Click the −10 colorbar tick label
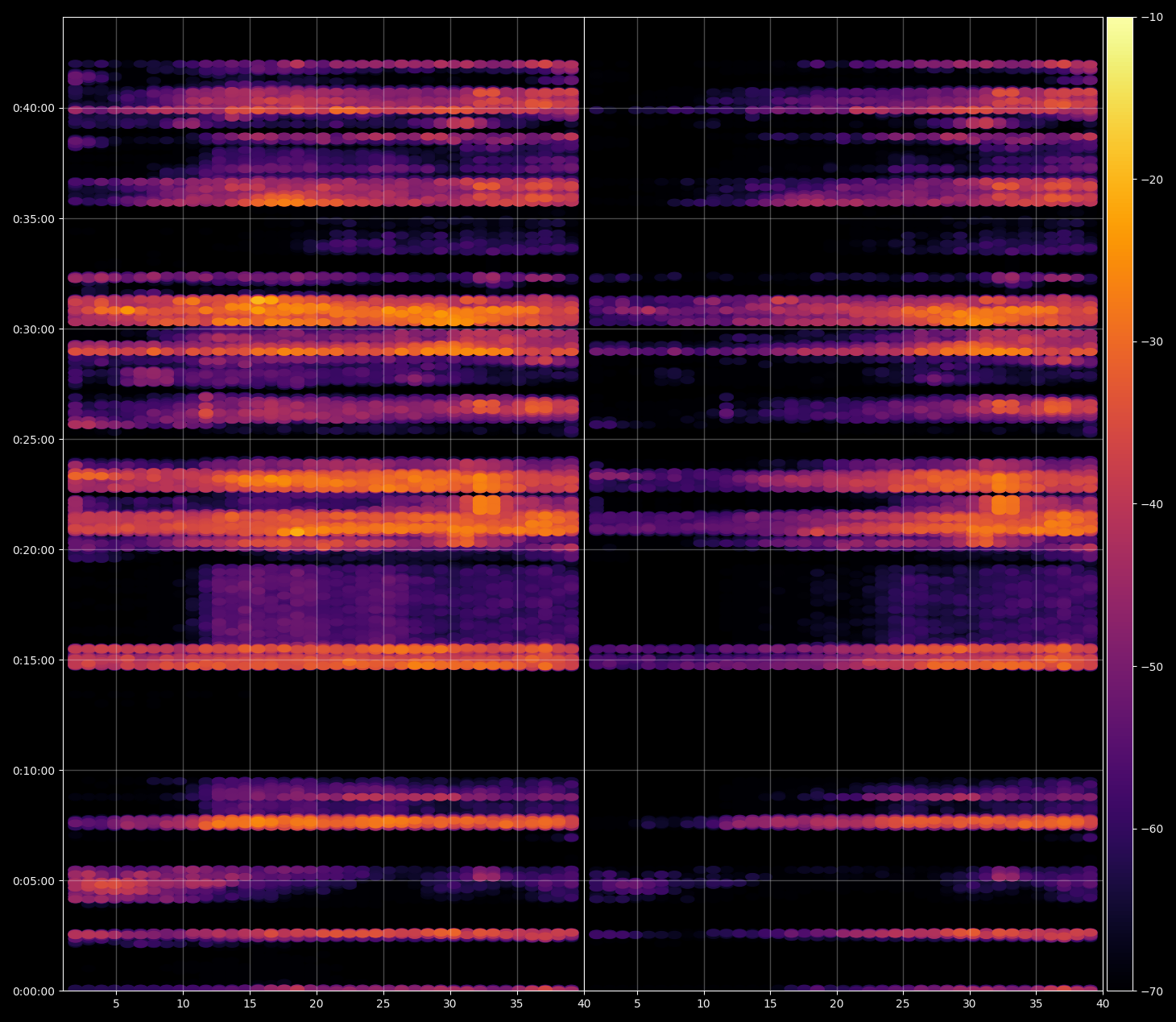 click(x=1152, y=18)
